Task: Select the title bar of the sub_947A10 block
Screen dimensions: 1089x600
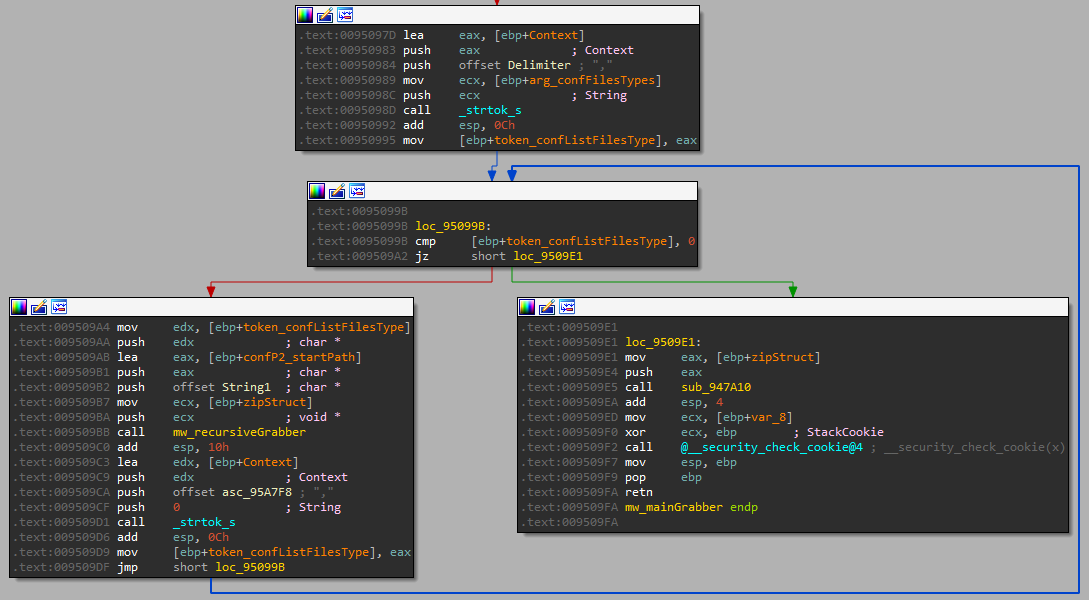Action: click(792, 307)
